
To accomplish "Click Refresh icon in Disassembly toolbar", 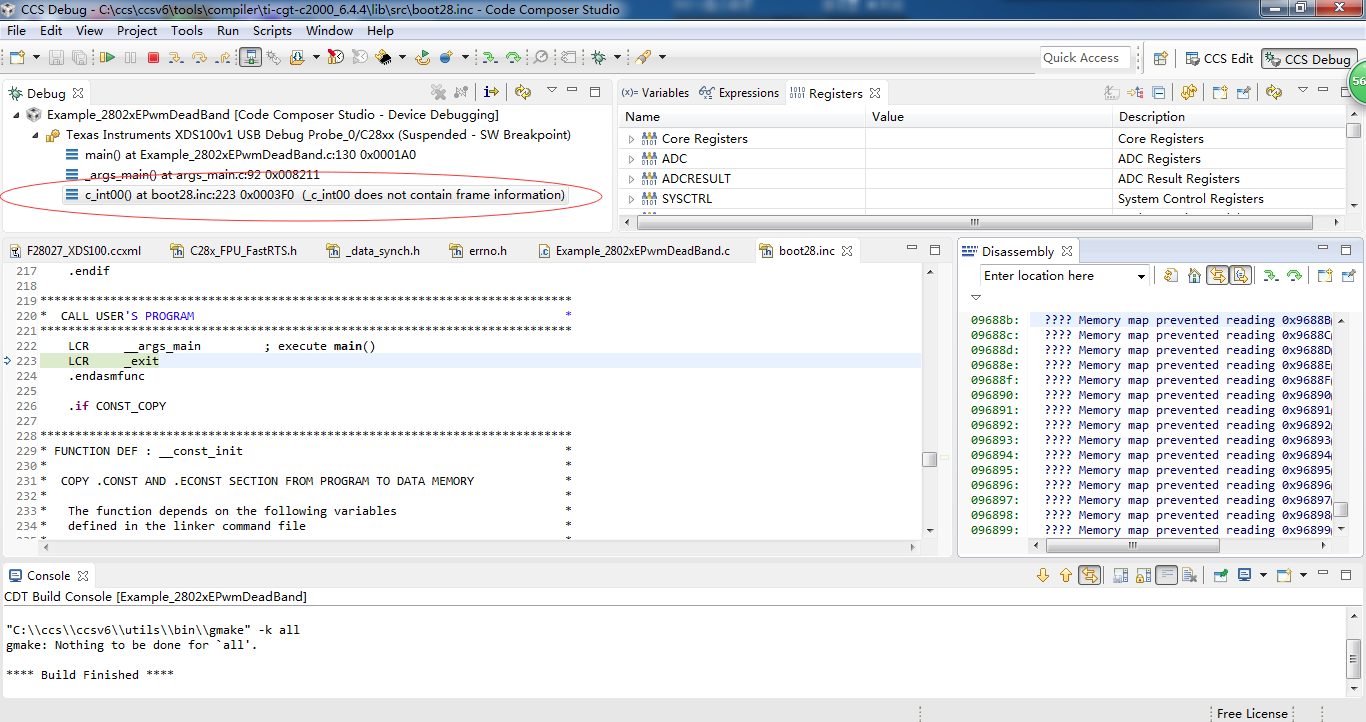I will [1169, 276].
